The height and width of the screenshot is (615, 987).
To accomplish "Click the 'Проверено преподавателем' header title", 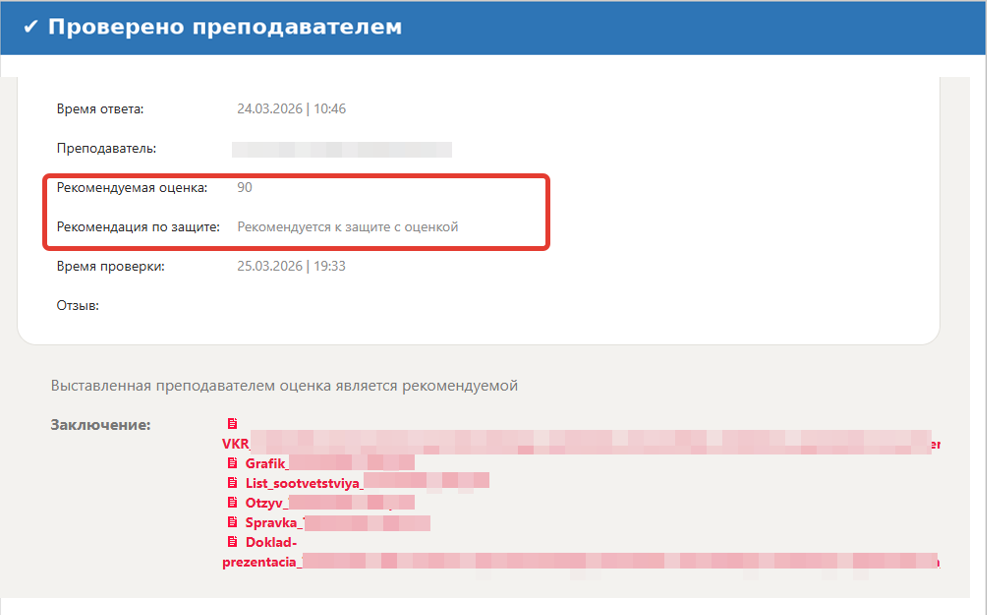I will tap(225, 27).
